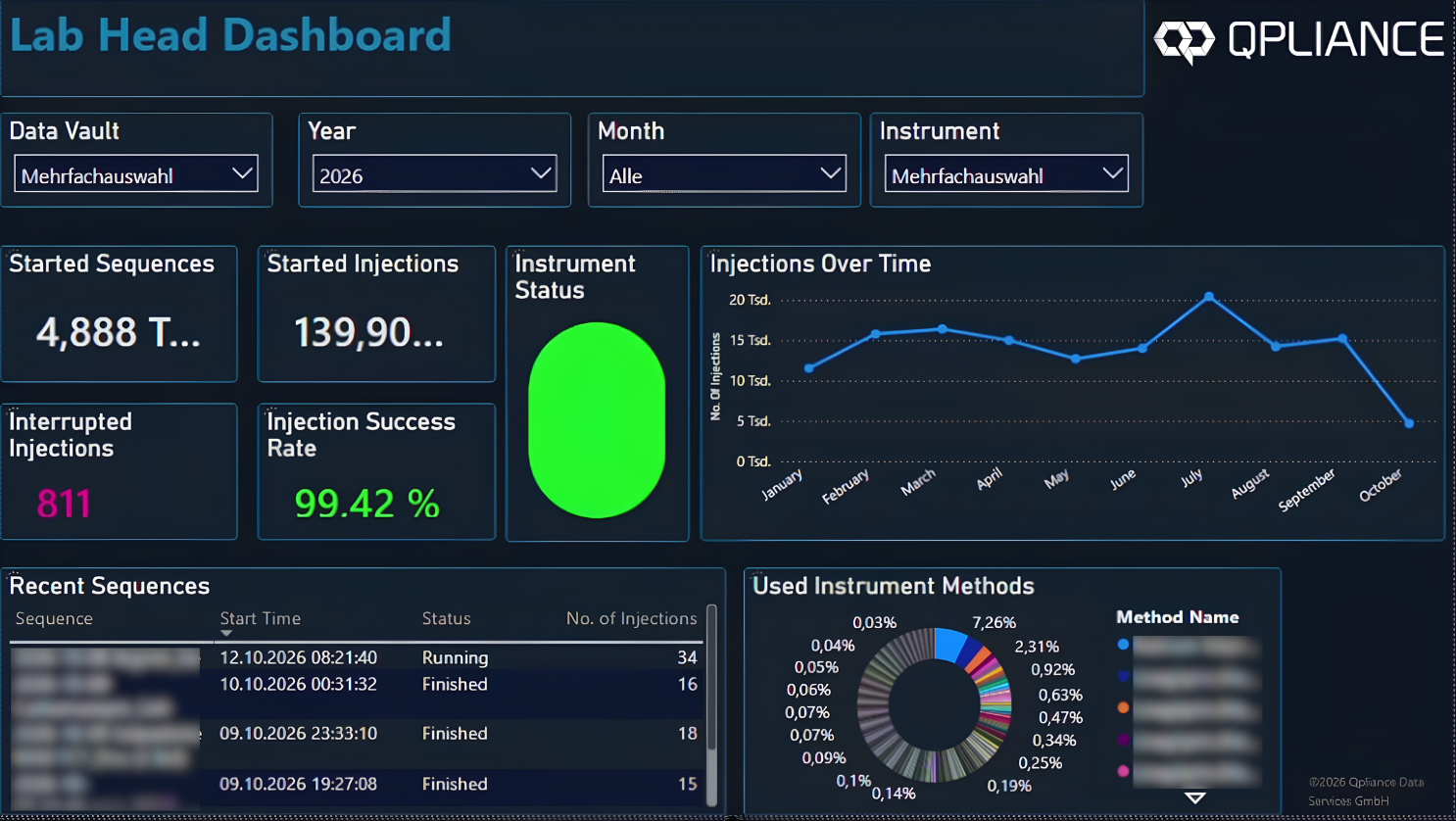Click the 20 Tsd. y-axis label
The width and height of the screenshot is (1456, 821).
[750, 300]
